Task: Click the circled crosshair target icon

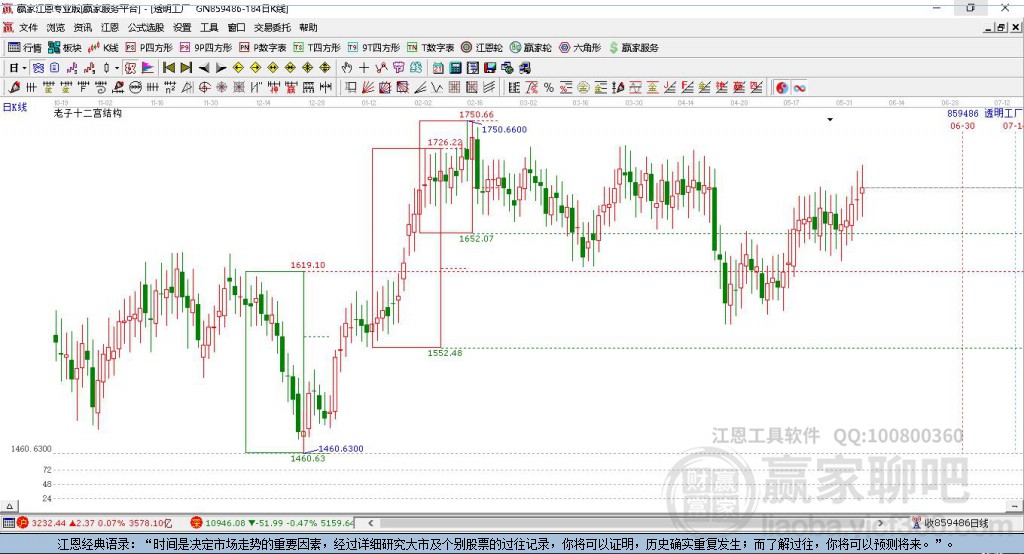Action: pos(204,88)
